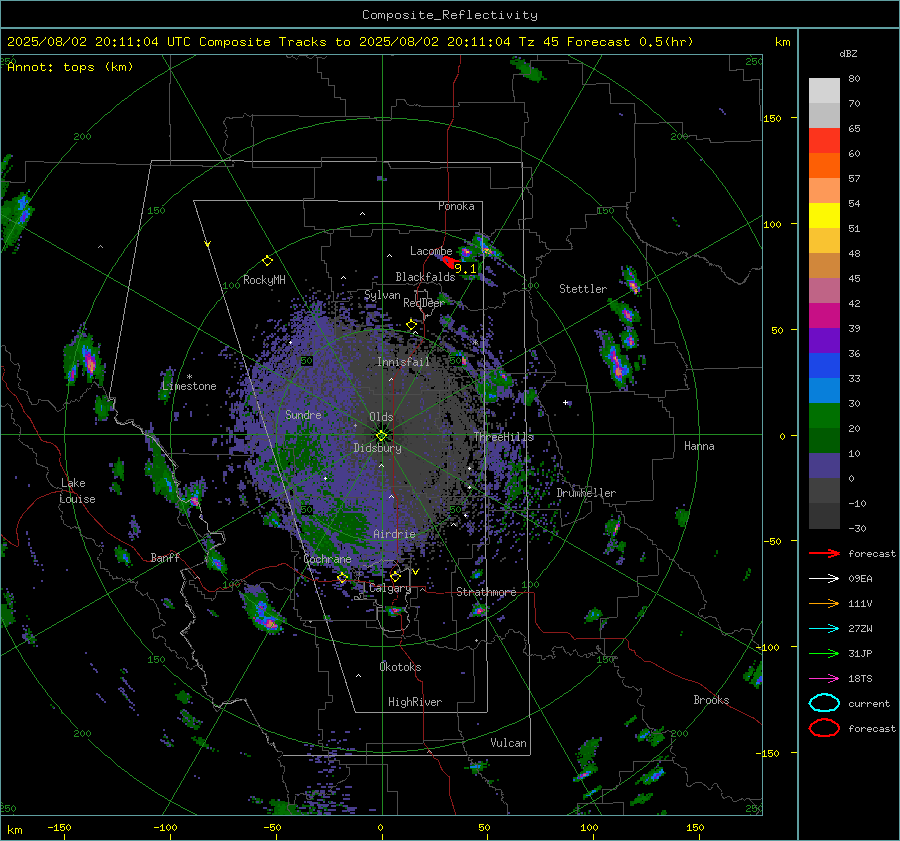This screenshot has height=841, width=900.
Task: Click the Vulcan town label
Action: (509, 743)
